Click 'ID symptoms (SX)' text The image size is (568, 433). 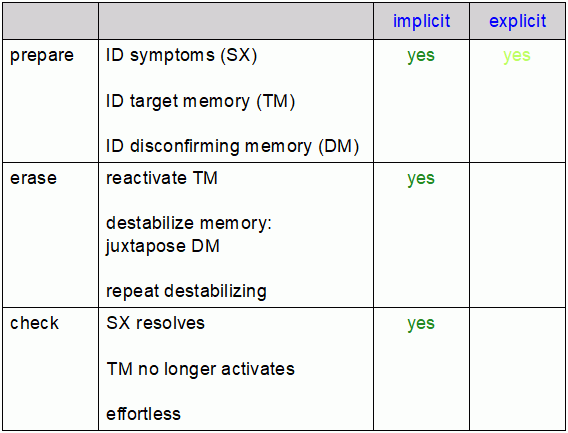[x=181, y=56]
